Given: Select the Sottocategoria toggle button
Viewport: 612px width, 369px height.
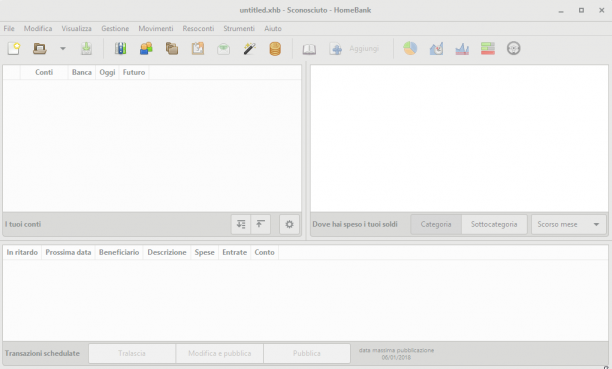Looking at the screenshot, I should point(494,224).
